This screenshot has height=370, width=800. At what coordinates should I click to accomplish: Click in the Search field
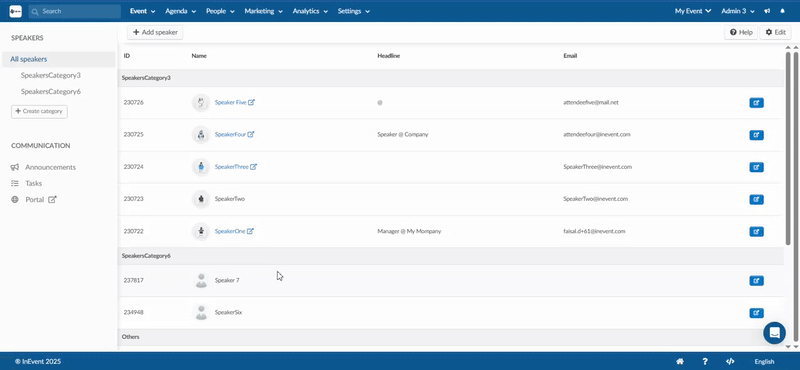74,11
